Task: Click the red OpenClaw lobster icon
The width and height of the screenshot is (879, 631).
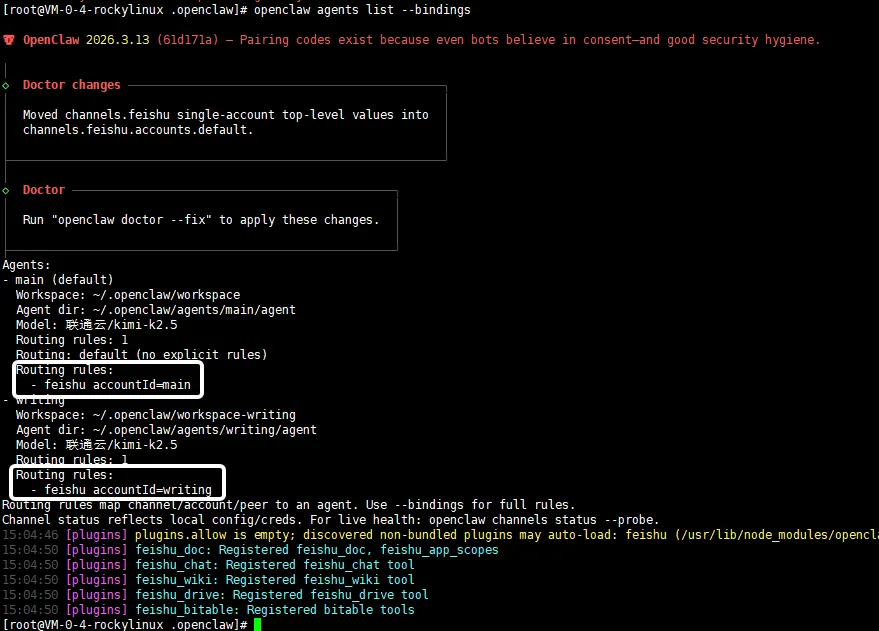Action: (x=8, y=40)
